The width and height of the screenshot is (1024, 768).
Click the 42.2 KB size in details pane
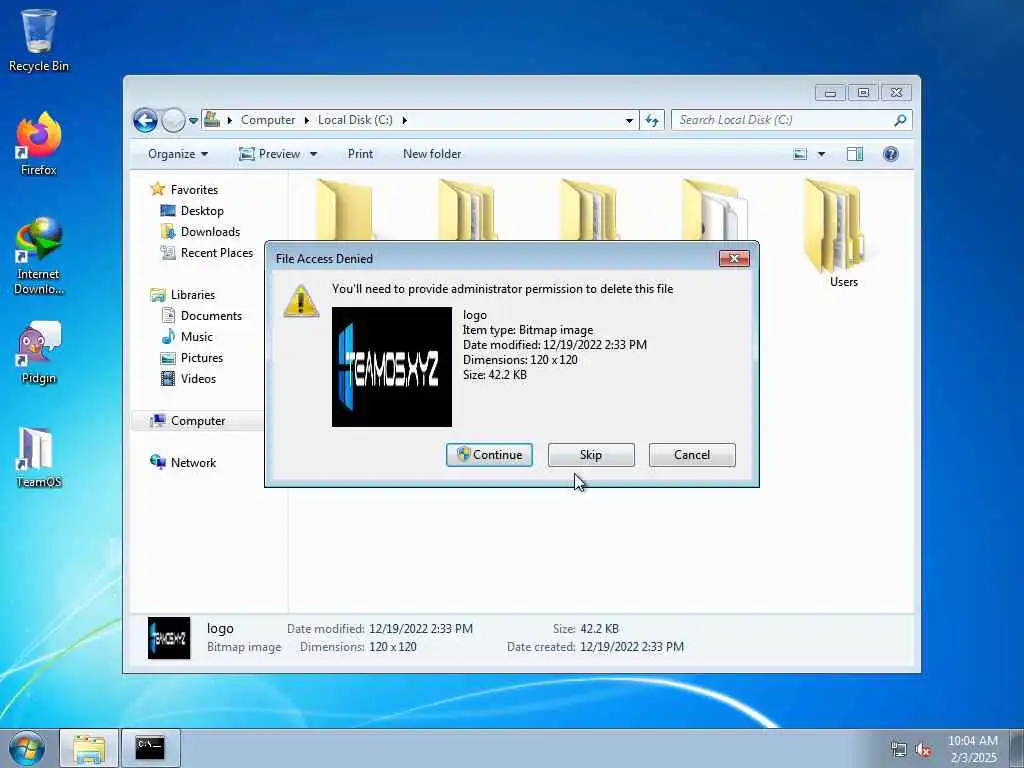pos(600,629)
